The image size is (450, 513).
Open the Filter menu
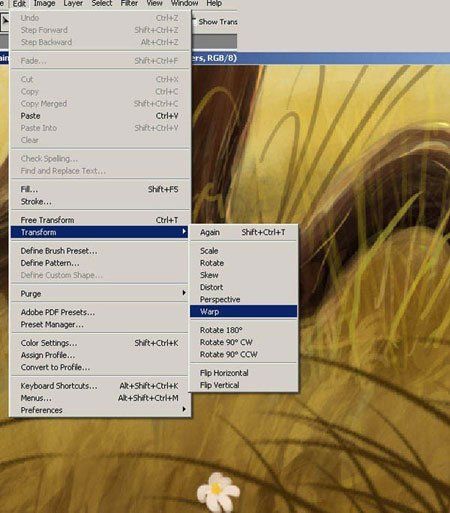pos(129,4)
